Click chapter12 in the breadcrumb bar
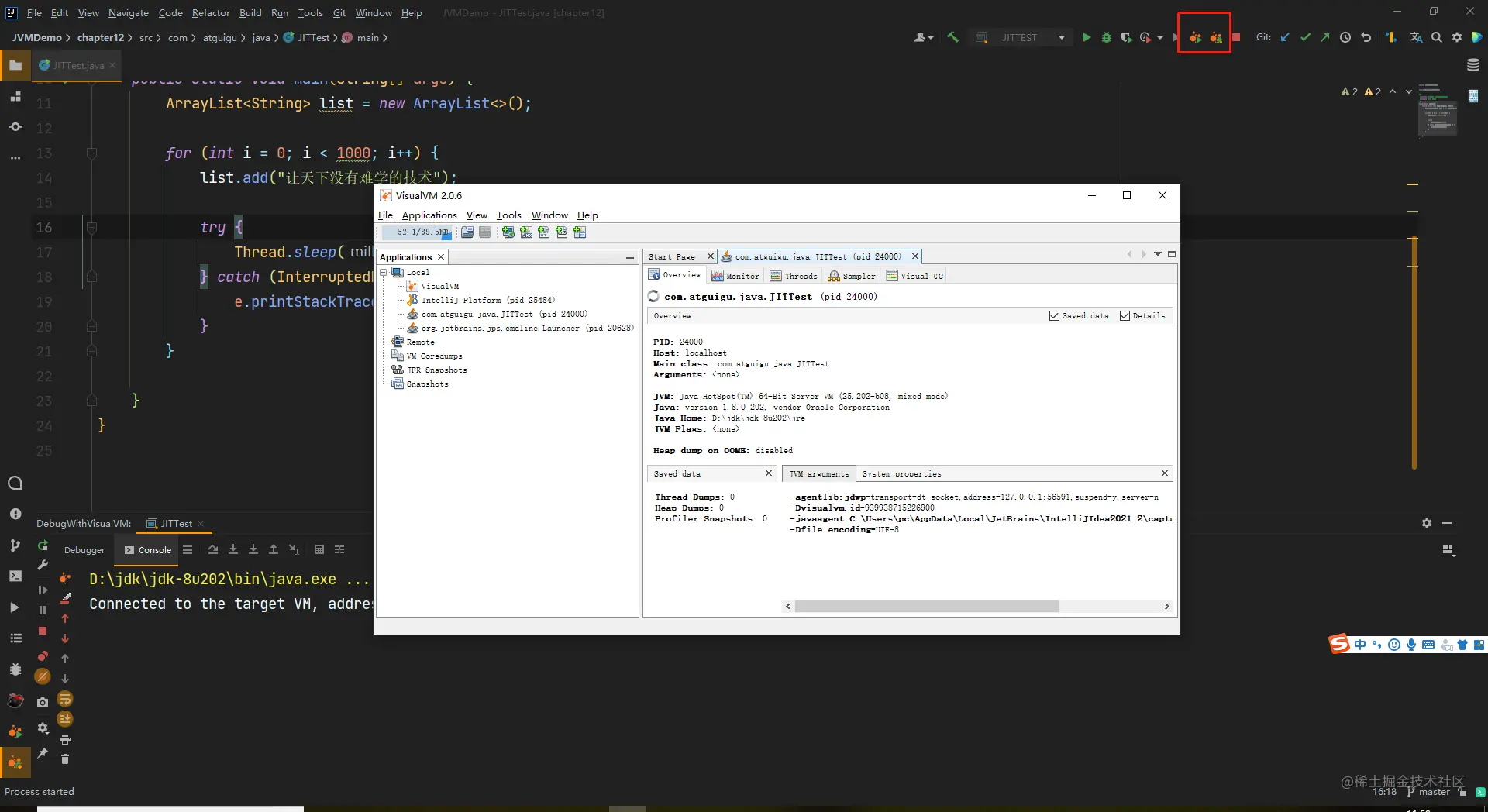 [101, 37]
